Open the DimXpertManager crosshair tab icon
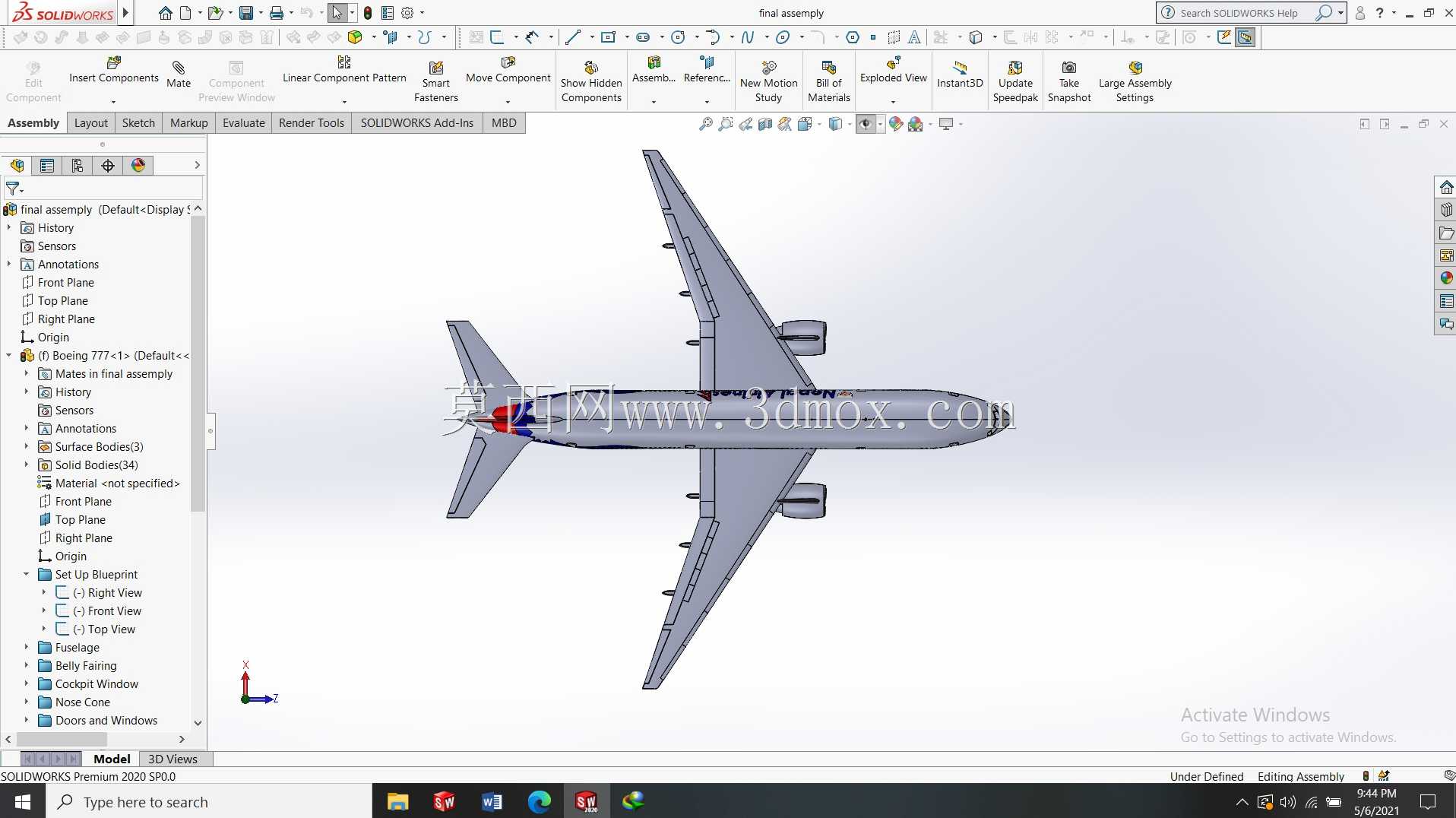Screen dimensions: 1456x818 click(108, 166)
